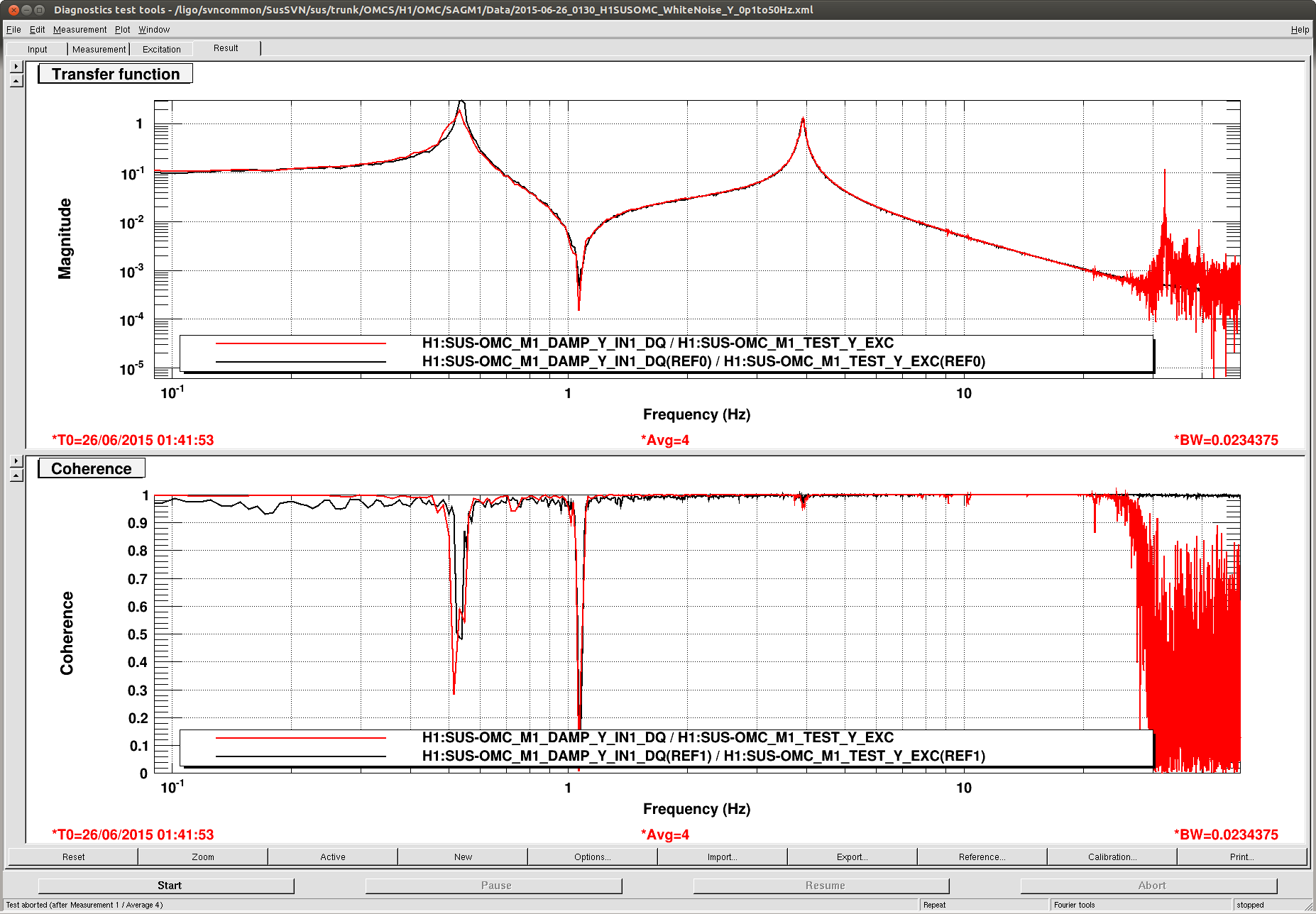Viewport: 1316px width, 914px height.
Task: Switch to the Excitation tab
Action: (161, 49)
